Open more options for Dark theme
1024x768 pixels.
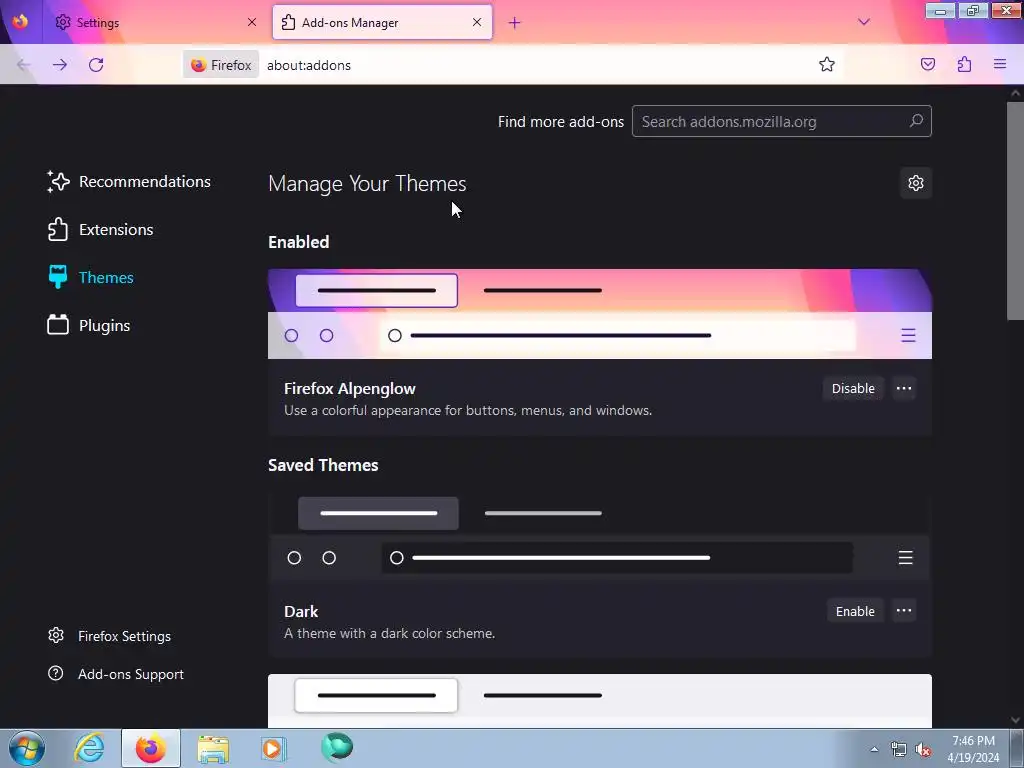tap(904, 611)
